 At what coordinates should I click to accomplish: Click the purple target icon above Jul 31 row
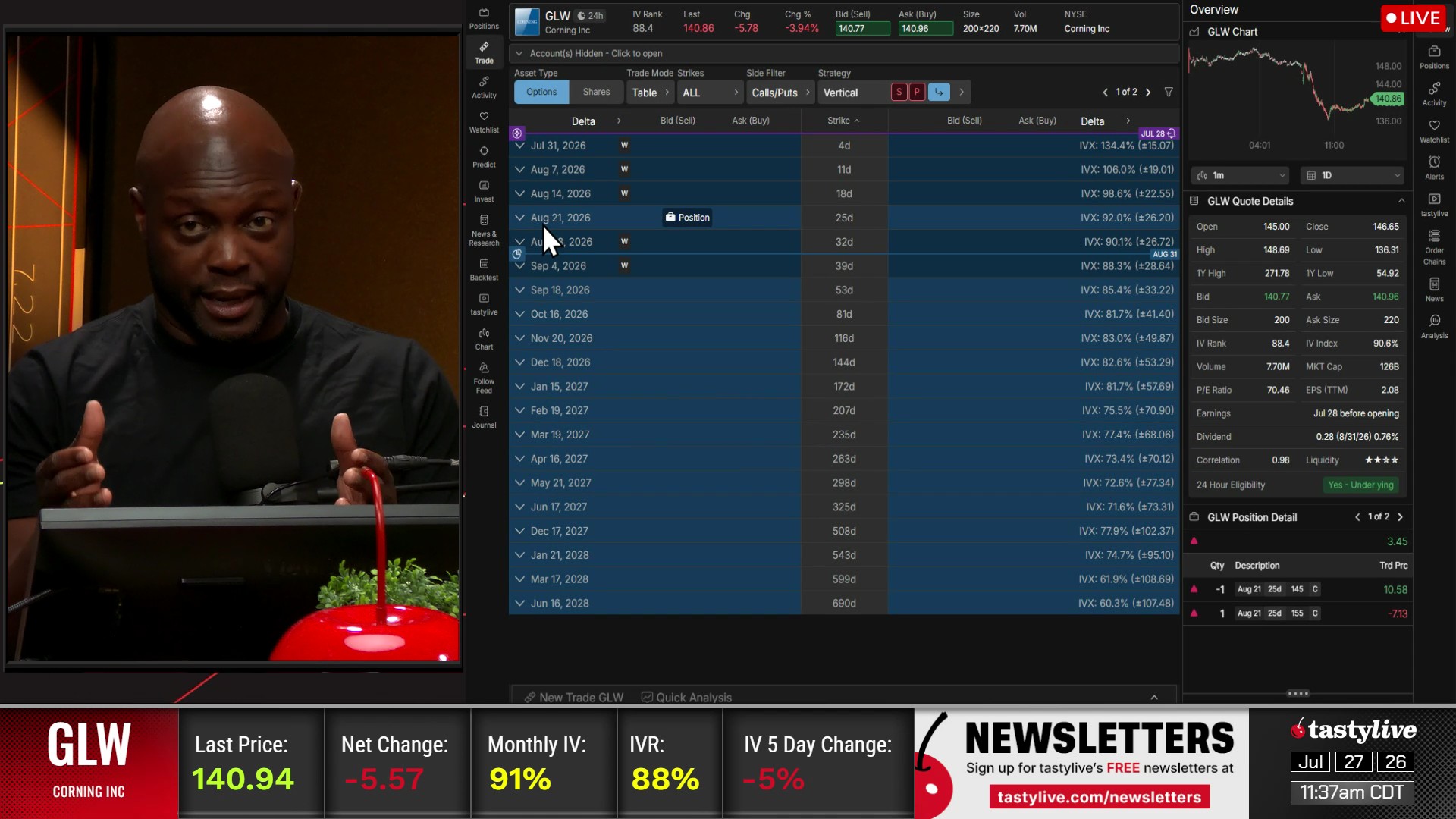tap(517, 133)
